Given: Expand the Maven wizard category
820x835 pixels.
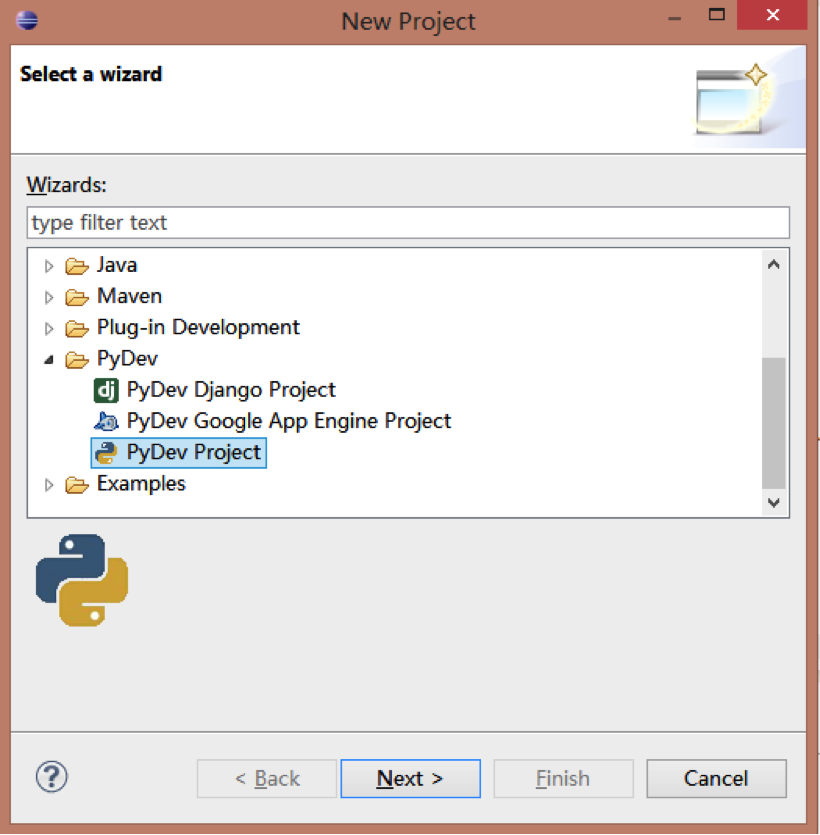Looking at the screenshot, I should point(49,297).
